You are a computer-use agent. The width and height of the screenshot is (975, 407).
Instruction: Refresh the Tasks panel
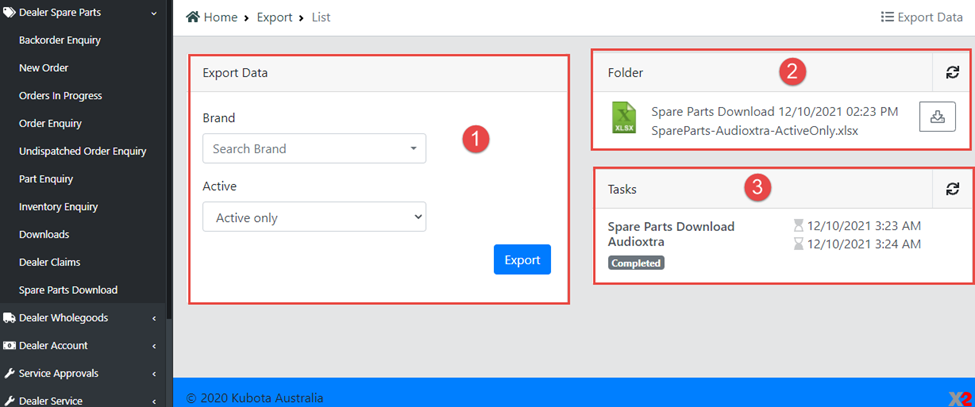pyautogui.click(x=952, y=188)
